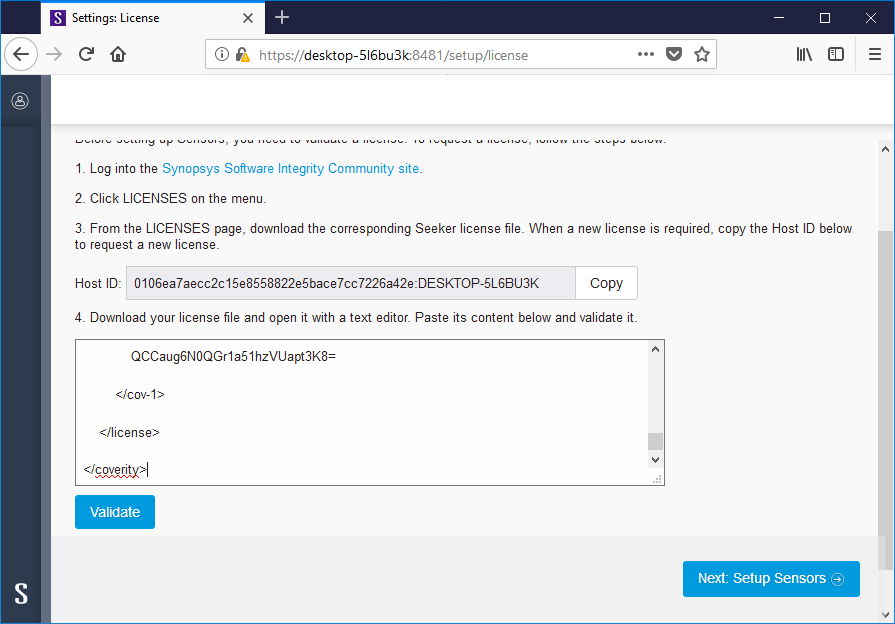The image size is (895, 624).
Task: Toggle the browser sidebar view
Action: click(x=836, y=55)
